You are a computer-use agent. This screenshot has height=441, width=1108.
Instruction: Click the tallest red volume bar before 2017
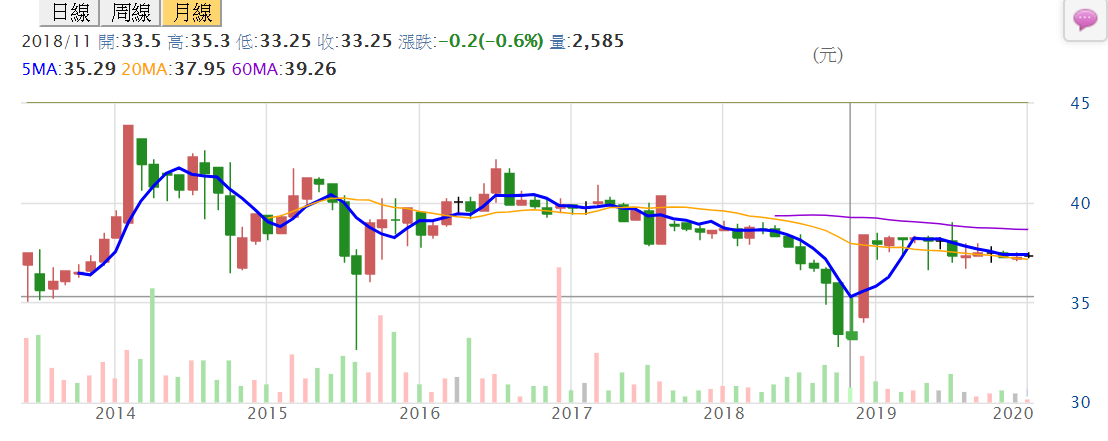click(558, 335)
